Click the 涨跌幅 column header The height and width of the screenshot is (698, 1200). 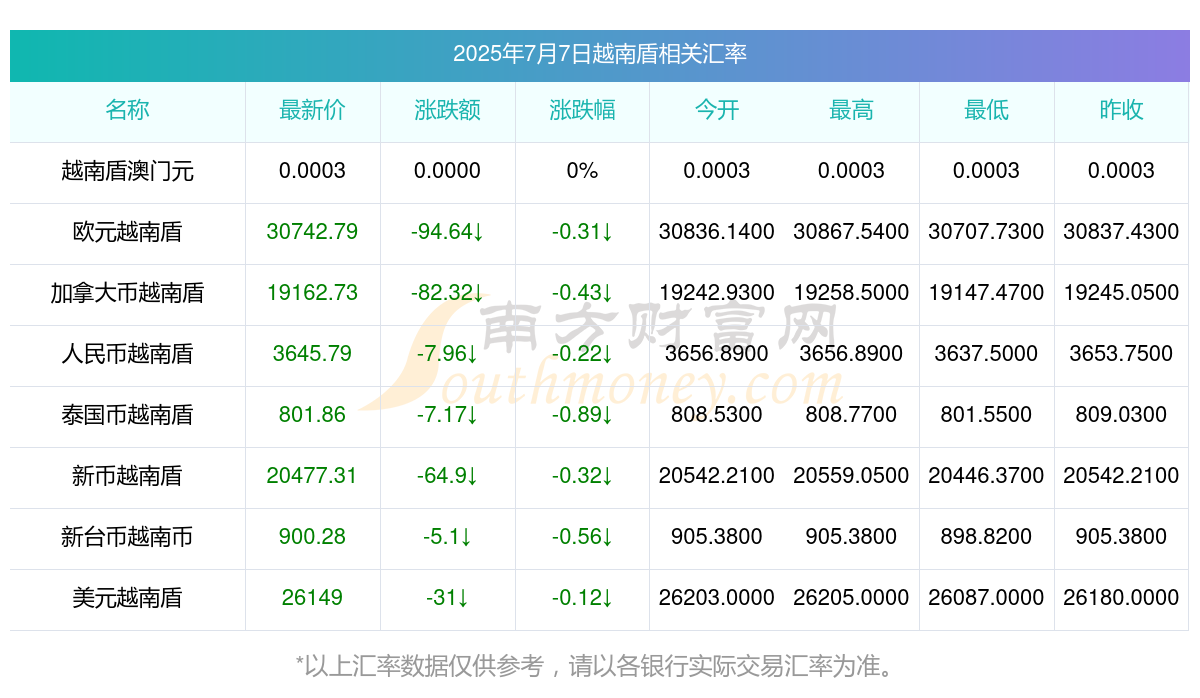pos(582,110)
